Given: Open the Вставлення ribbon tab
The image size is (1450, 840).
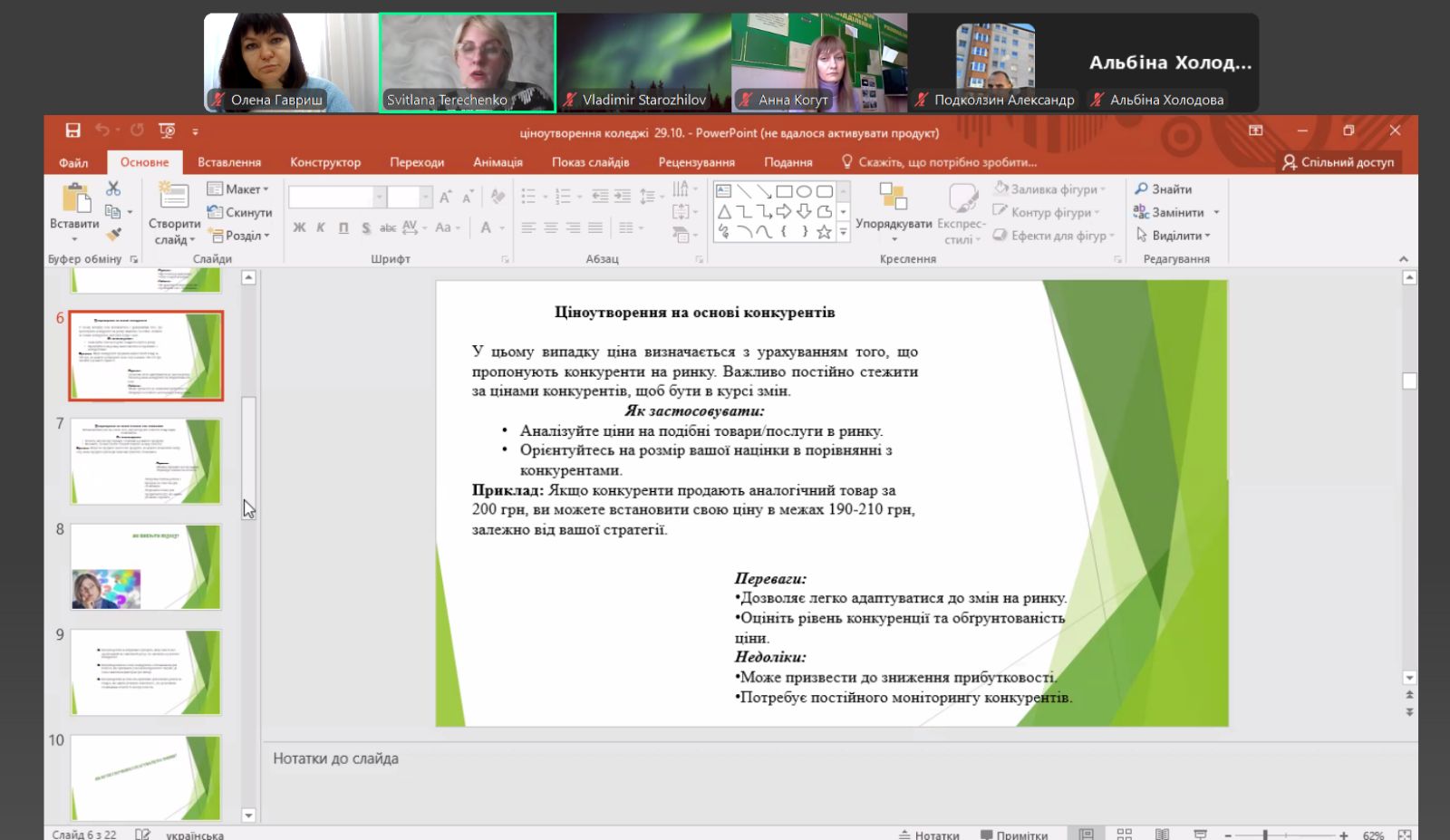Looking at the screenshot, I should tap(229, 162).
